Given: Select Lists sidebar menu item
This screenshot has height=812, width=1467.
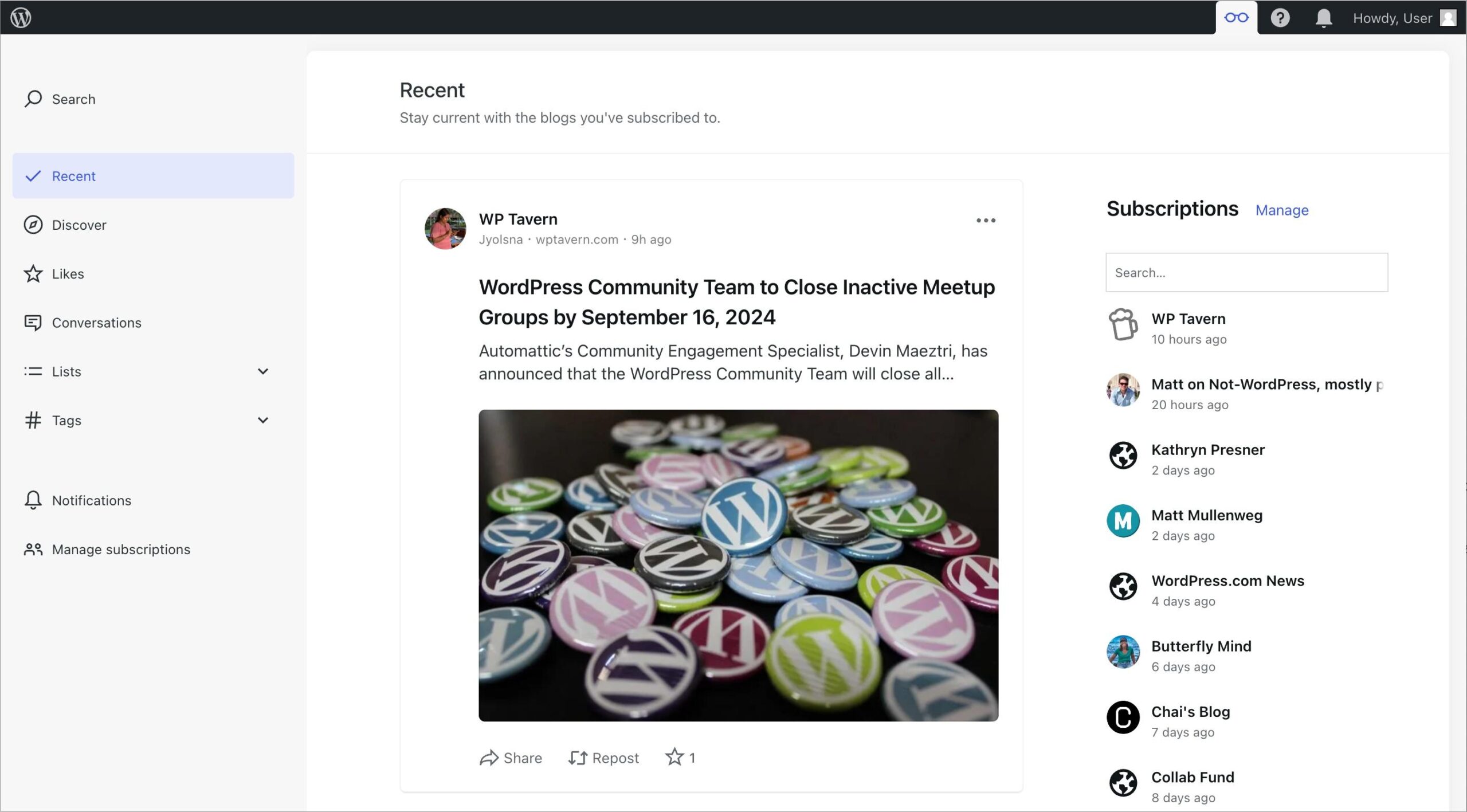Looking at the screenshot, I should pyautogui.click(x=65, y=371).
